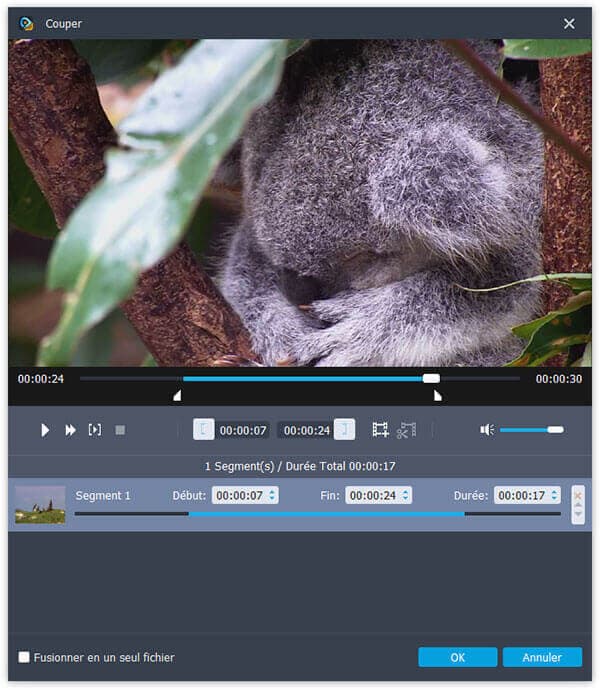The height and width of the screenshot is (690, 600).
Task: Select the Segment 1 thumbnail
Action: pos(40,504)
